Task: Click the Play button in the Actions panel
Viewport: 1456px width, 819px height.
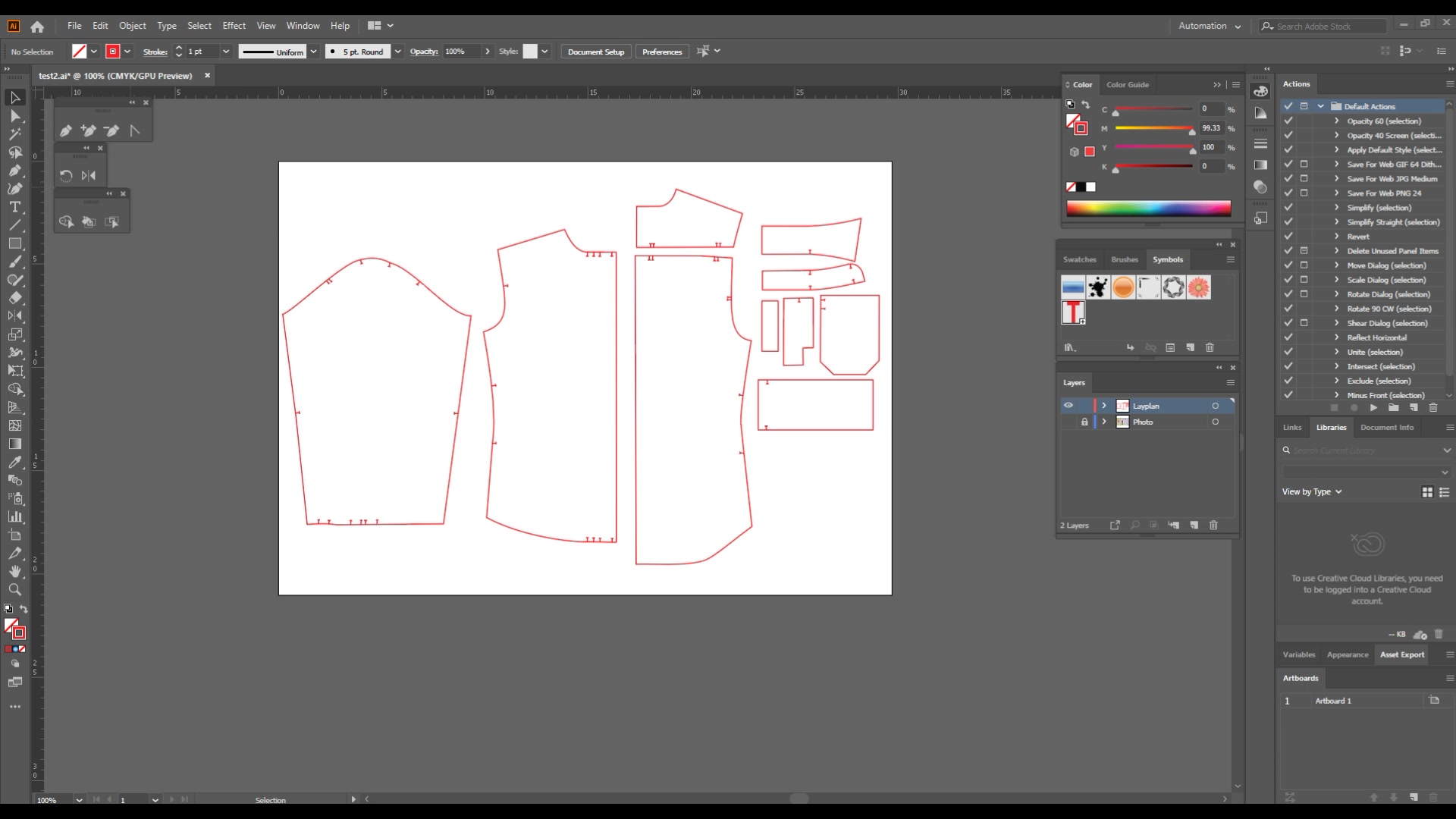Action: pyautogui.click(x=1373, y=408)
